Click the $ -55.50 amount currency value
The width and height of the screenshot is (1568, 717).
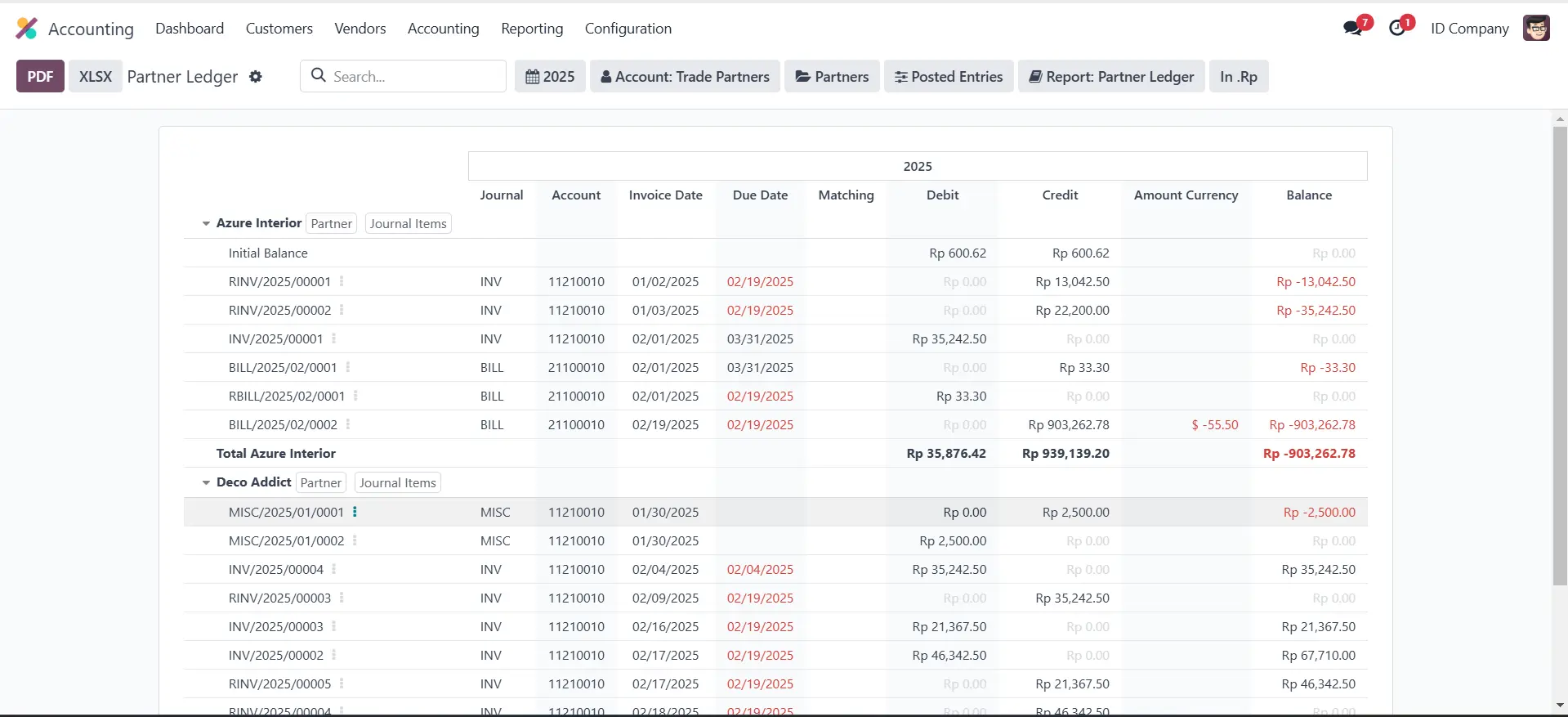pyautogui.click(x=1215, y=424)
